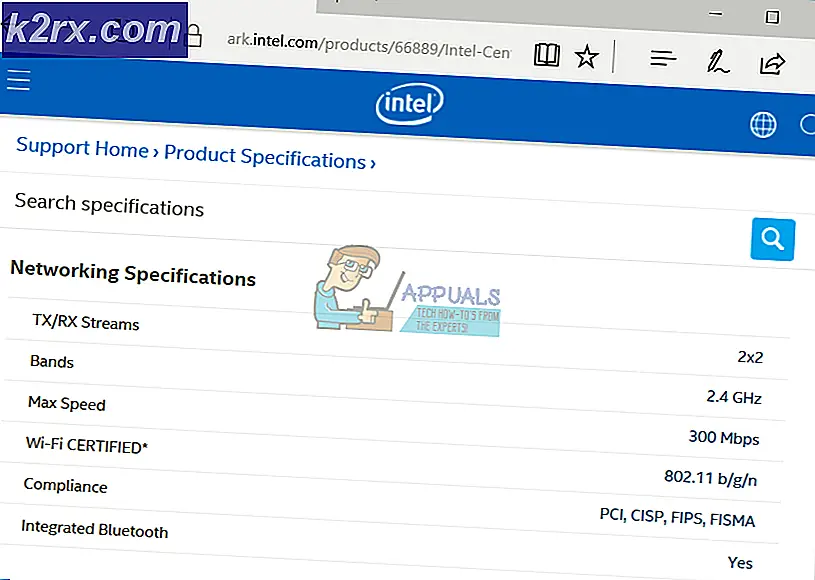Open the Hub three-lines icon
Viewport: 815px width, 580px height.
tap(663, 59)
